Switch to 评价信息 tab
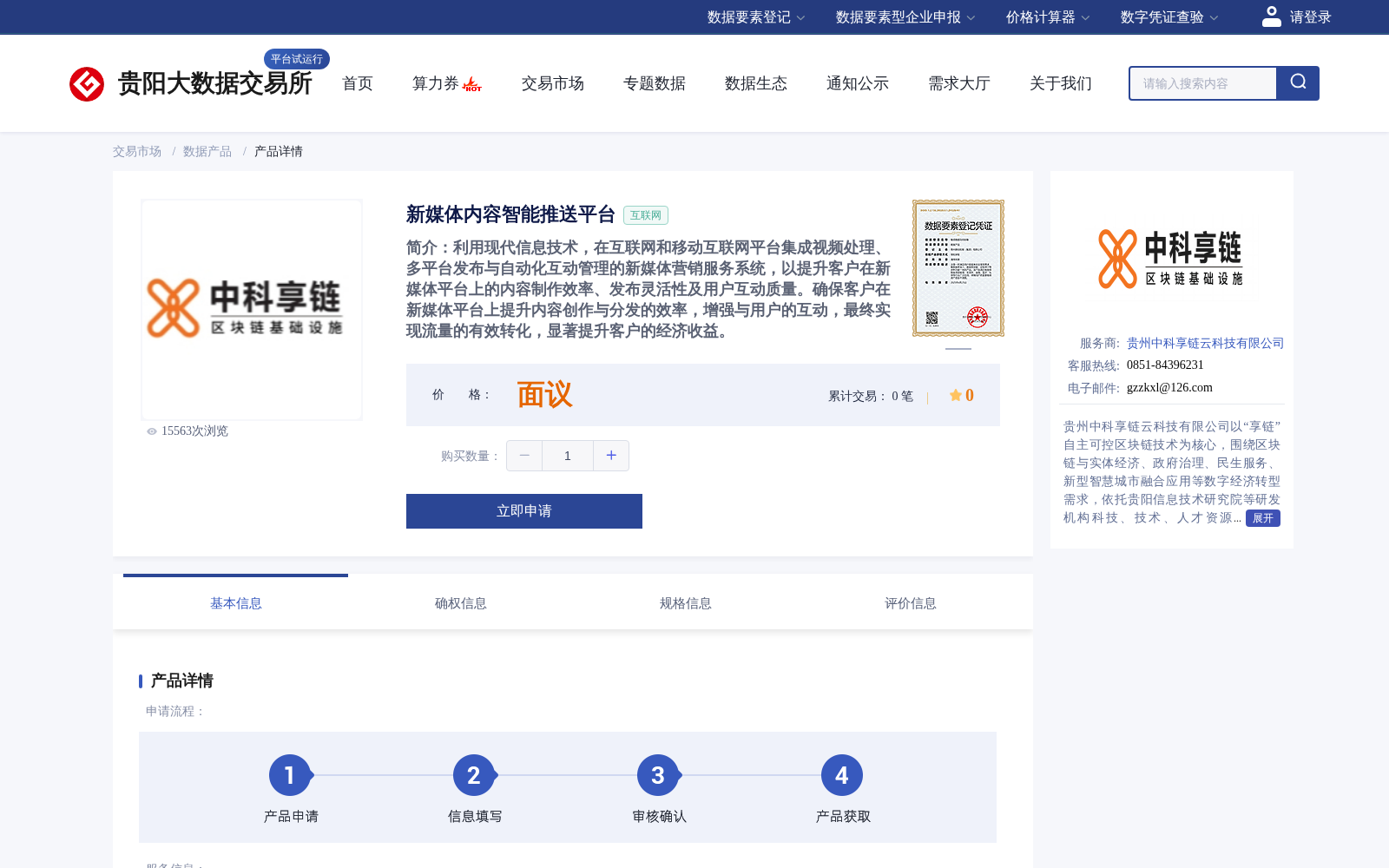 coord(911,603)
